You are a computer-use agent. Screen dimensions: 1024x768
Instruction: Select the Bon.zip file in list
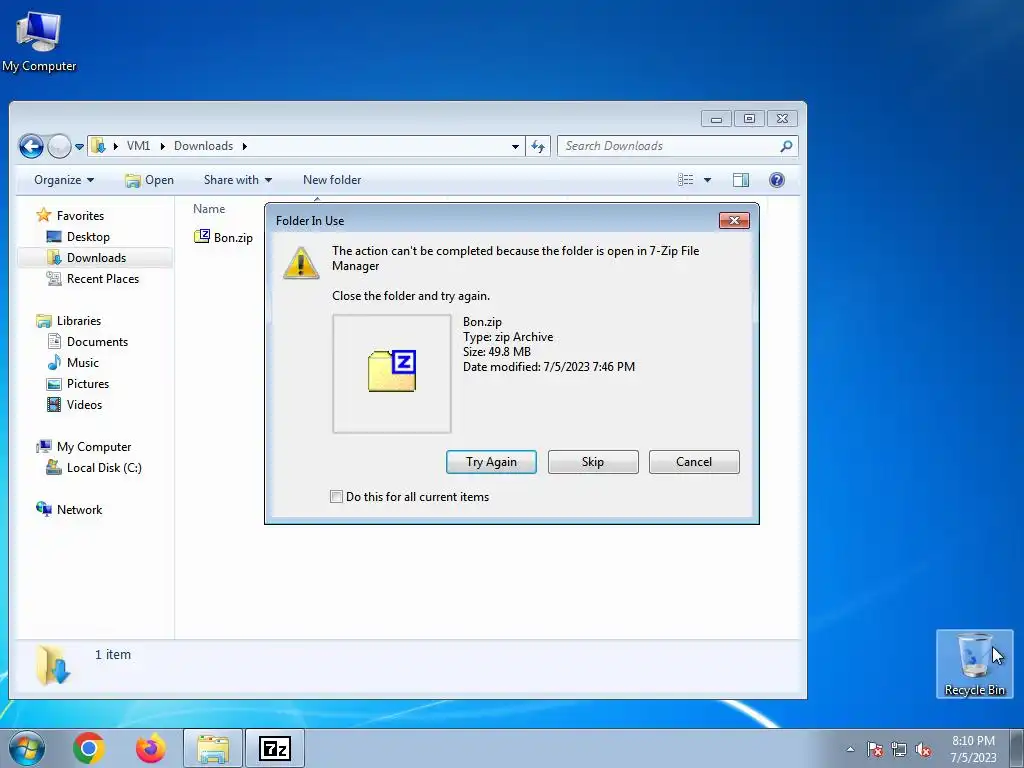tap(224, 237)
